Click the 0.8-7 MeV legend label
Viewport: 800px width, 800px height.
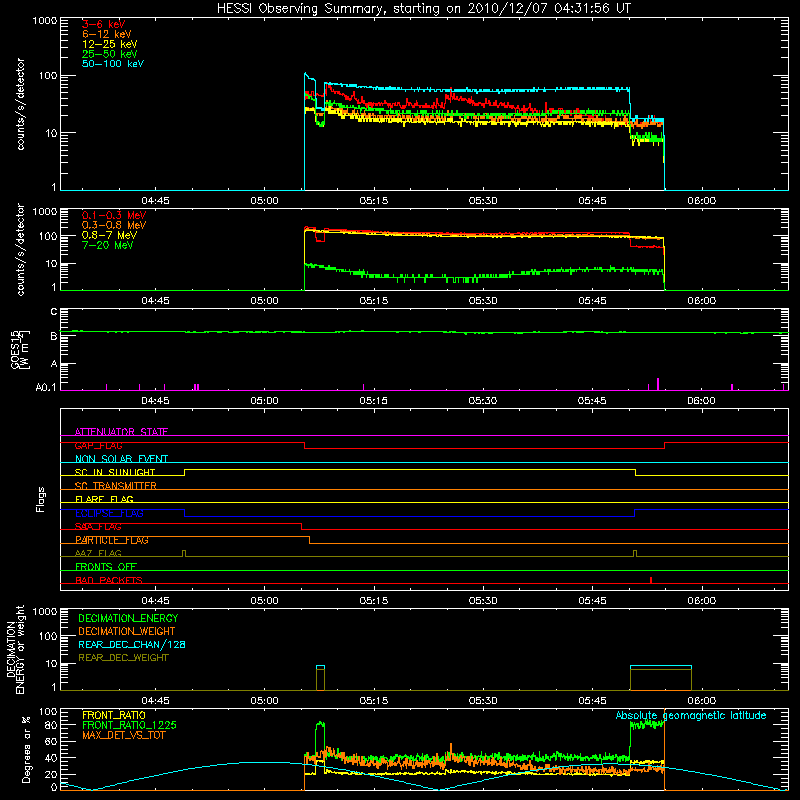pyautogui.click(x=109, y=235)
